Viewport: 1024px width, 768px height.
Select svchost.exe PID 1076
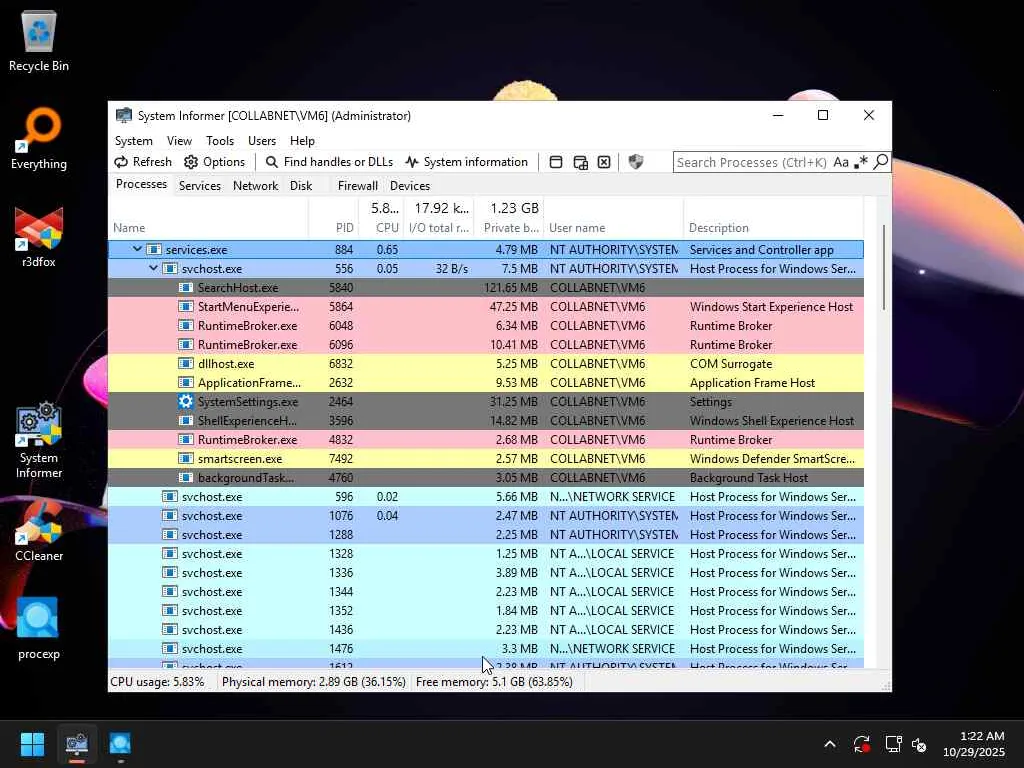click(486, 515)
